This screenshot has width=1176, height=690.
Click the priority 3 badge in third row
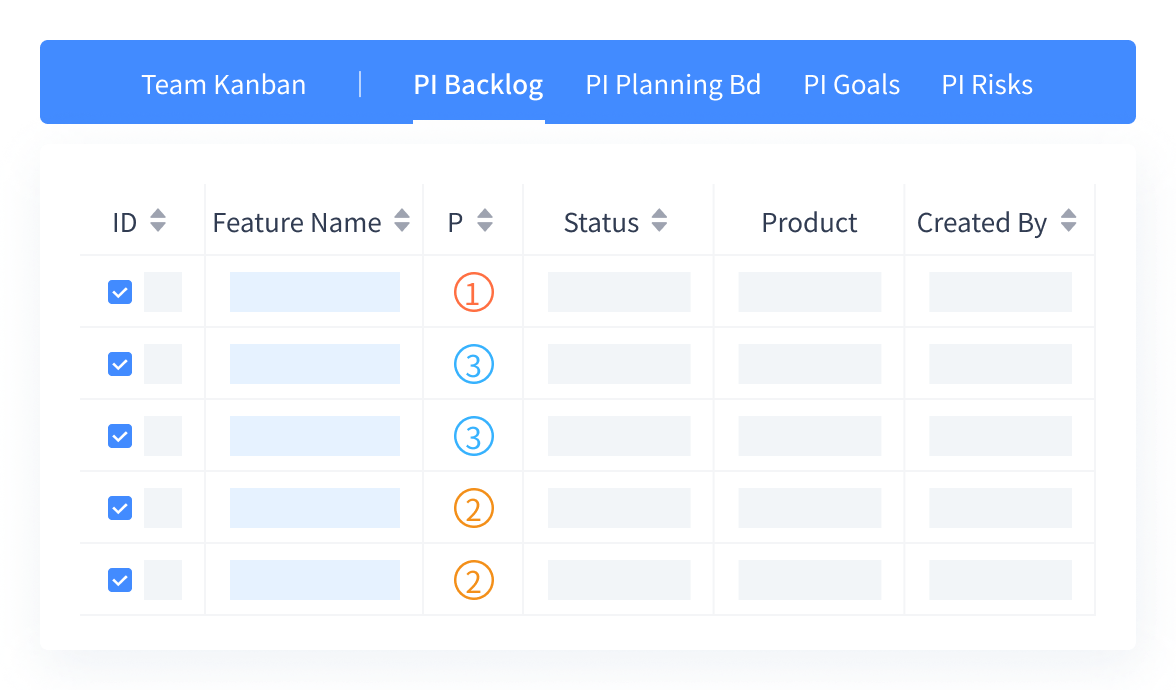click(474, 437)
